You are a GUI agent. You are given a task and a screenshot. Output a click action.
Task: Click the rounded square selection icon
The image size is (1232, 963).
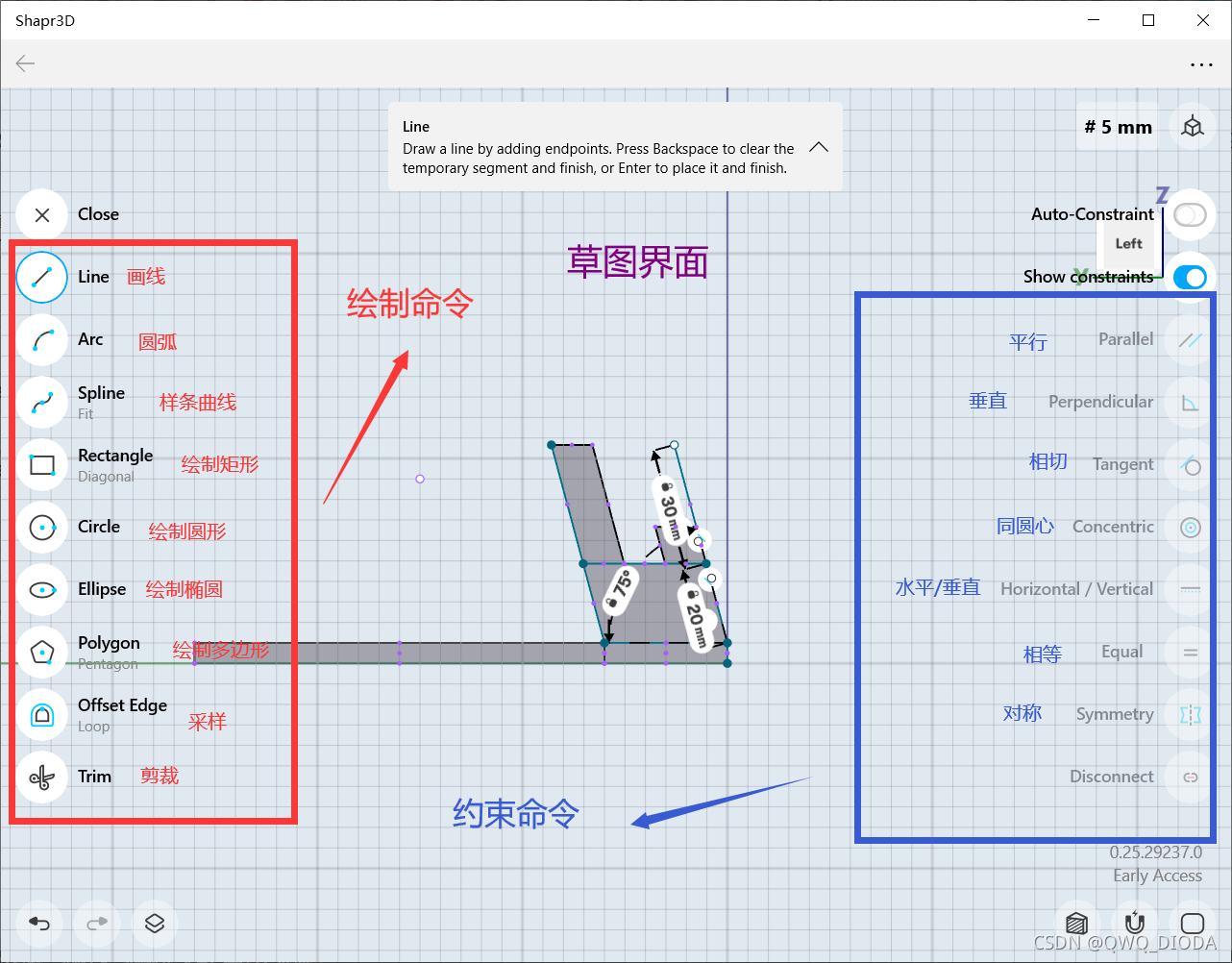pos(1192,924)
